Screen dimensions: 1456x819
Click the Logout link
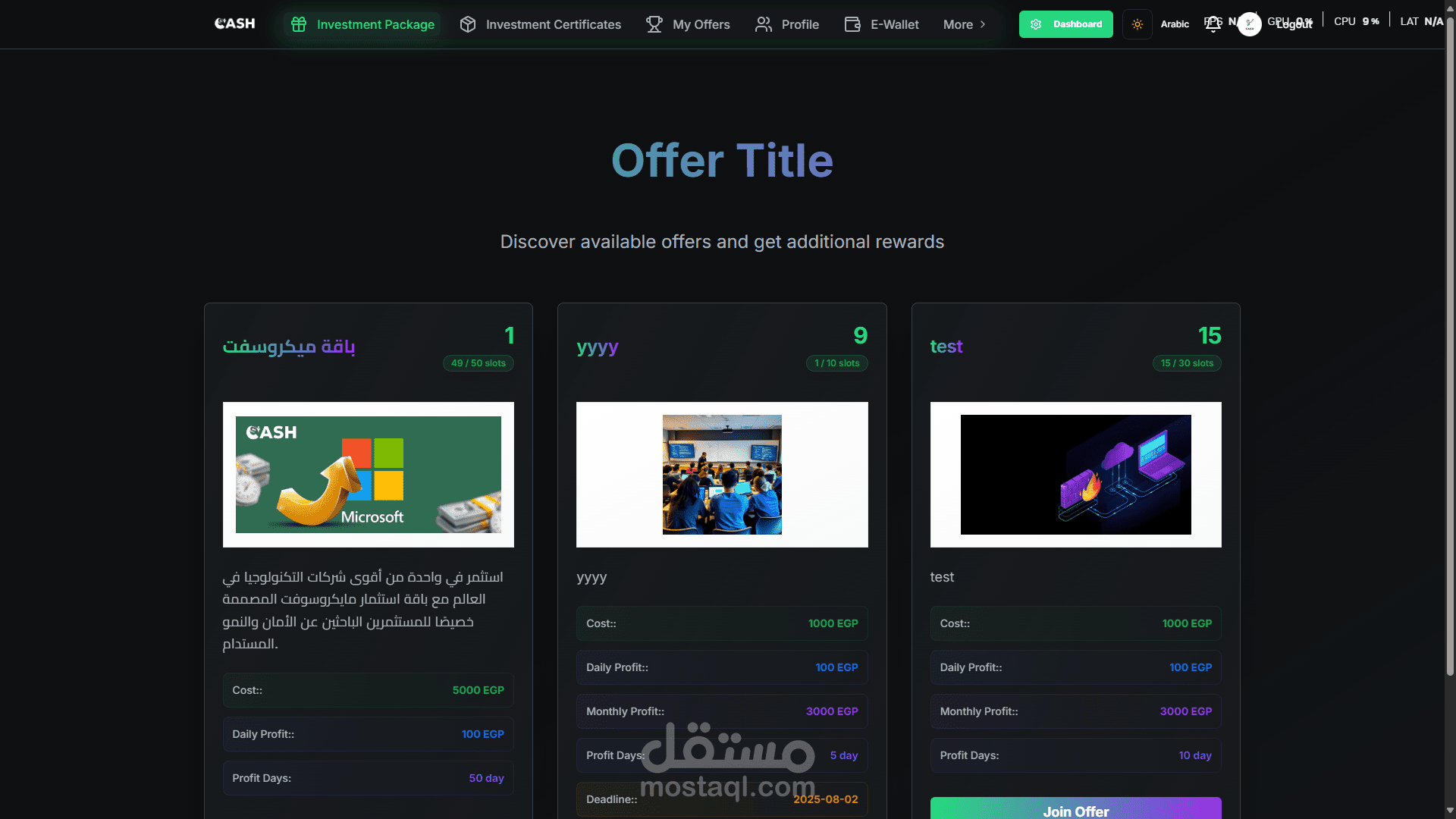point(1294,24)
